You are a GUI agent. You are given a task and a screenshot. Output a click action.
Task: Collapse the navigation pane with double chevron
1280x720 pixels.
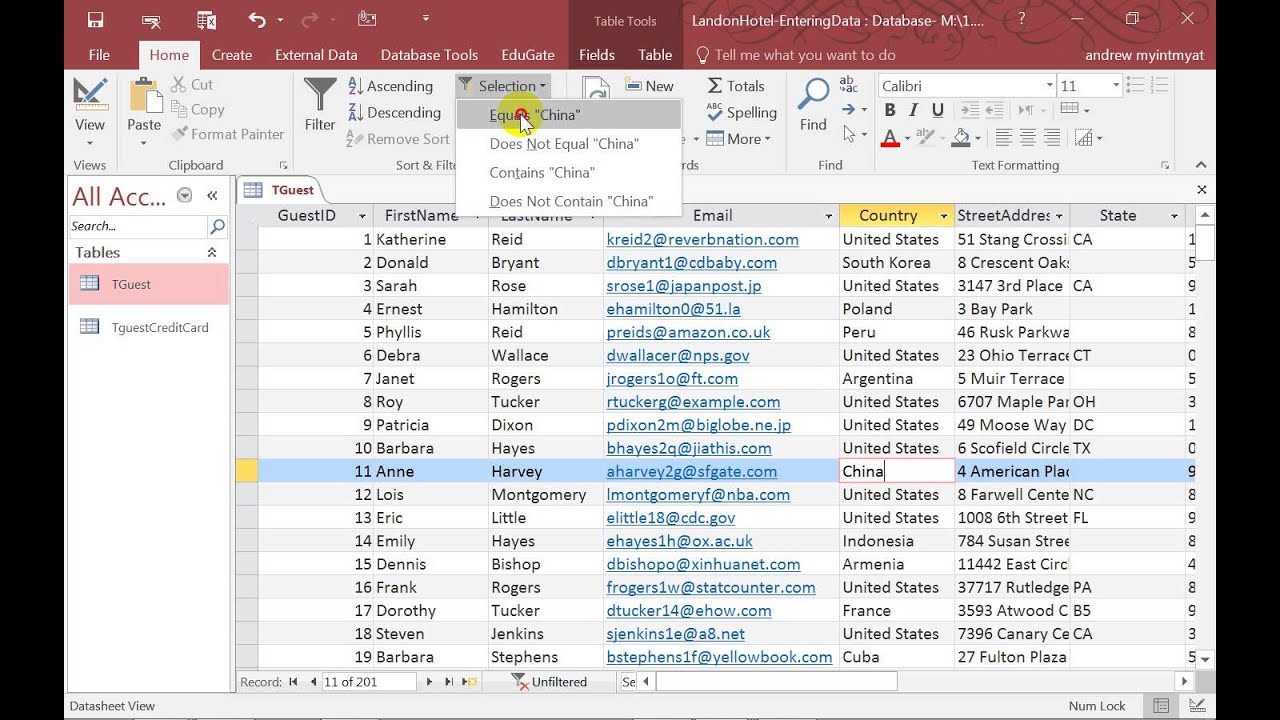(212, 196)
